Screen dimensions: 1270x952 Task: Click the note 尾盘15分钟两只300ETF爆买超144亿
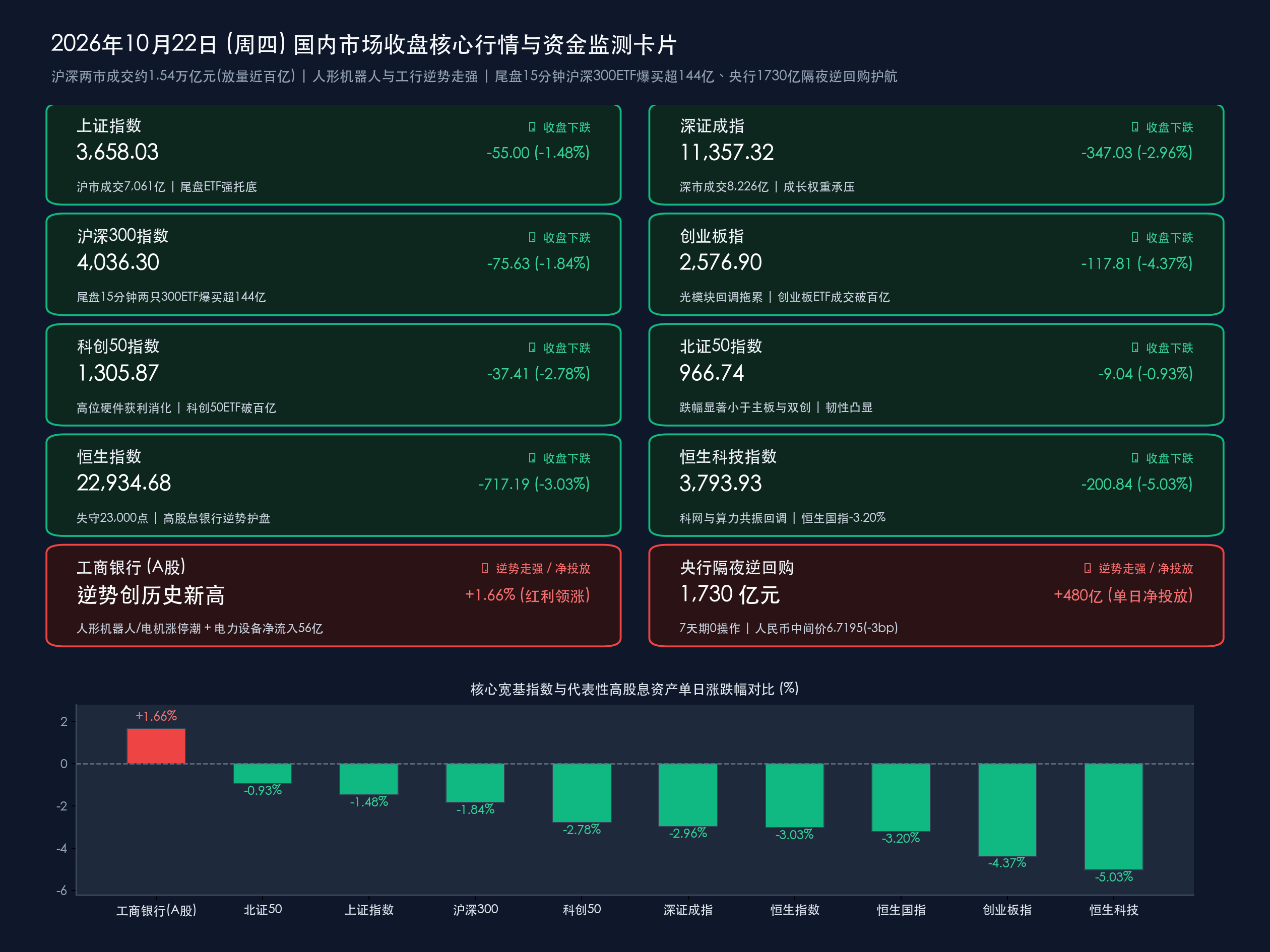(171, 297)
